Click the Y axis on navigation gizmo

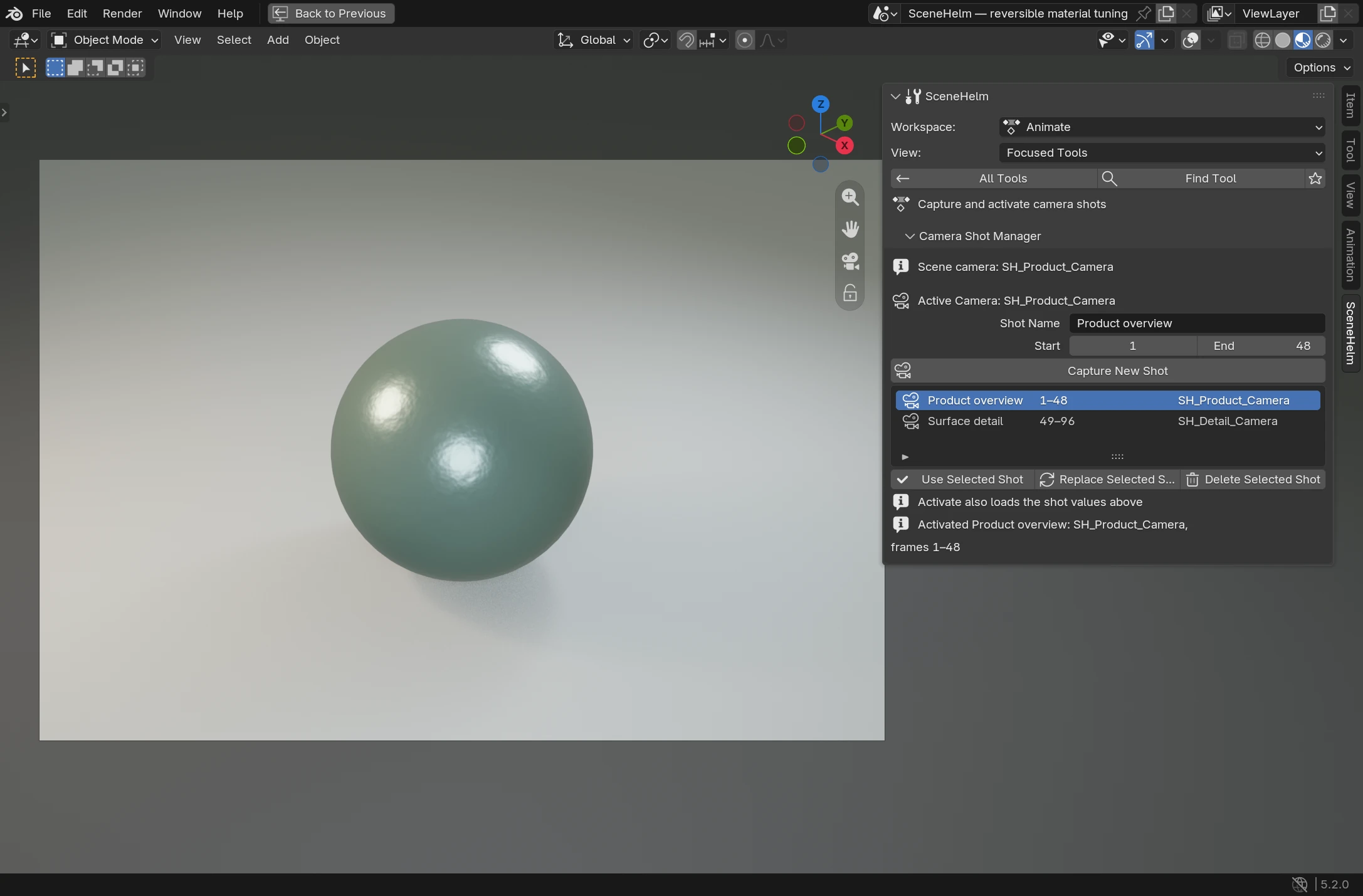[845, 123]
